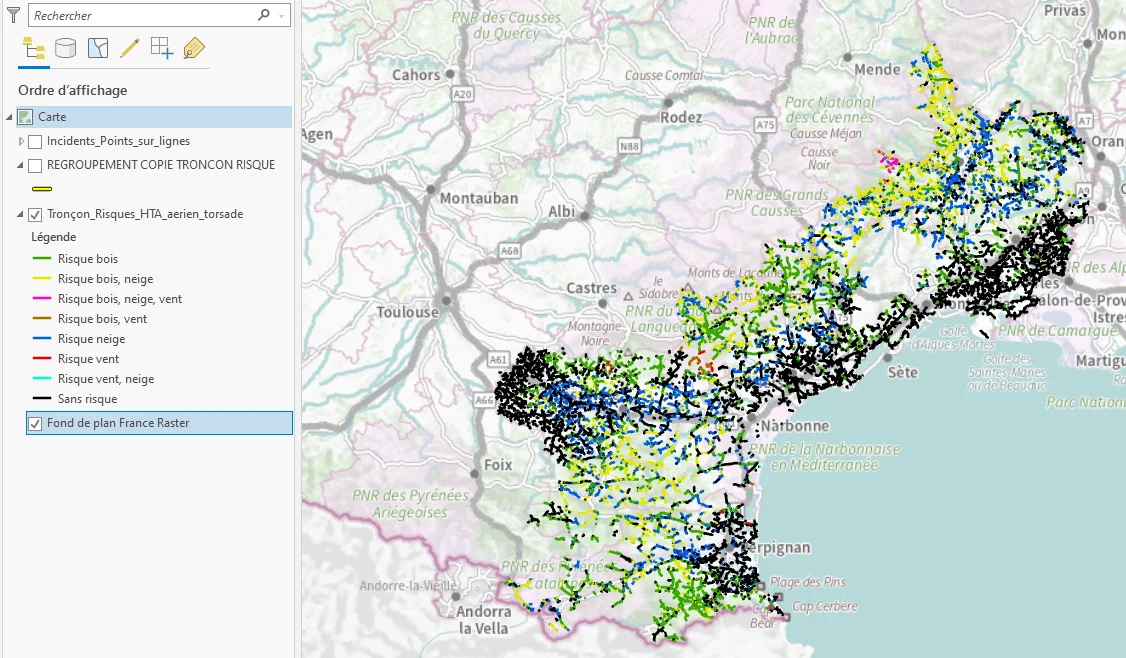This screenshot has height=658, width=1126.
Task: Select the Risque vent legend label
Action: tap(88, 358)
